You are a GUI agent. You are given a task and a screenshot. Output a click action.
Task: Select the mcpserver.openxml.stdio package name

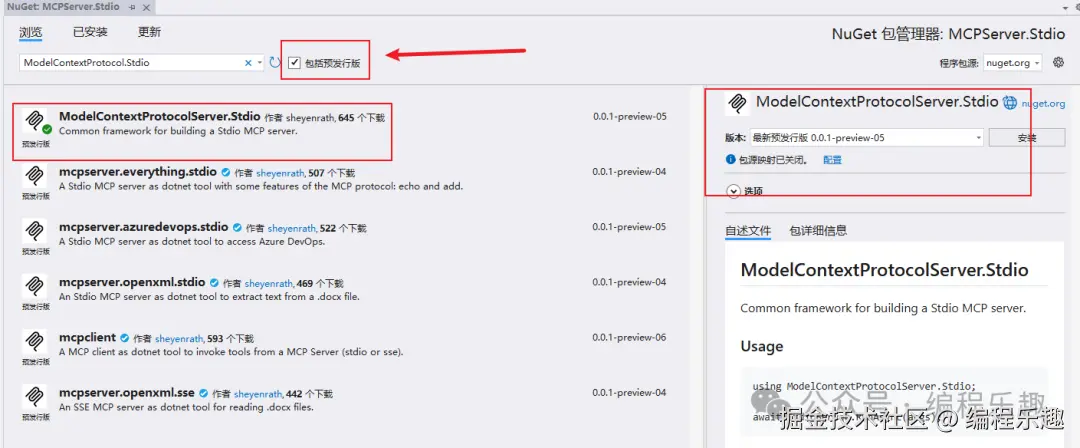click(132, 282)
